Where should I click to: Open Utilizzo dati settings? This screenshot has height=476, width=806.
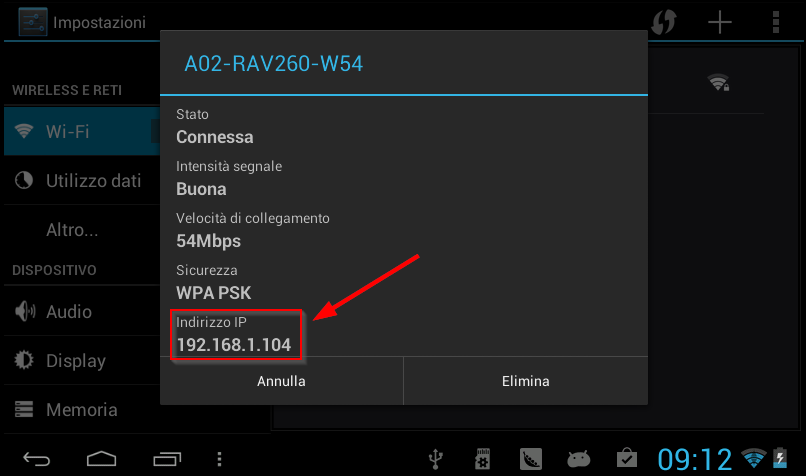coord(82,180)
